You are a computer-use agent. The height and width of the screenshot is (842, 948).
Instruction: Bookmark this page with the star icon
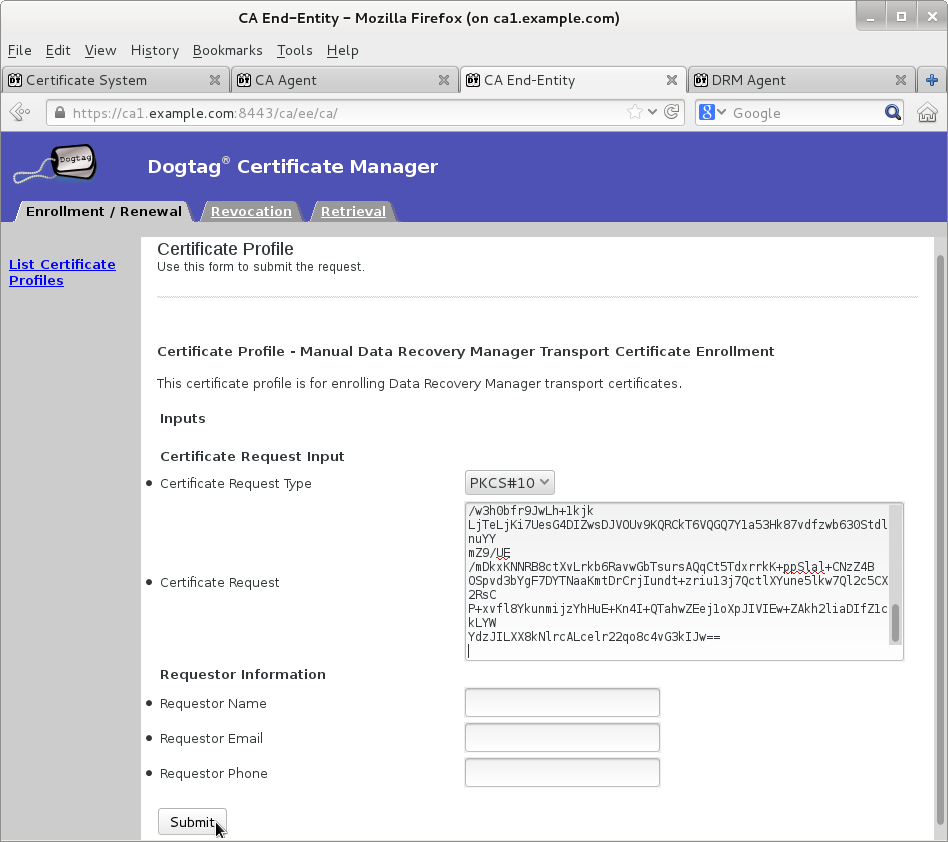point(634,112)
